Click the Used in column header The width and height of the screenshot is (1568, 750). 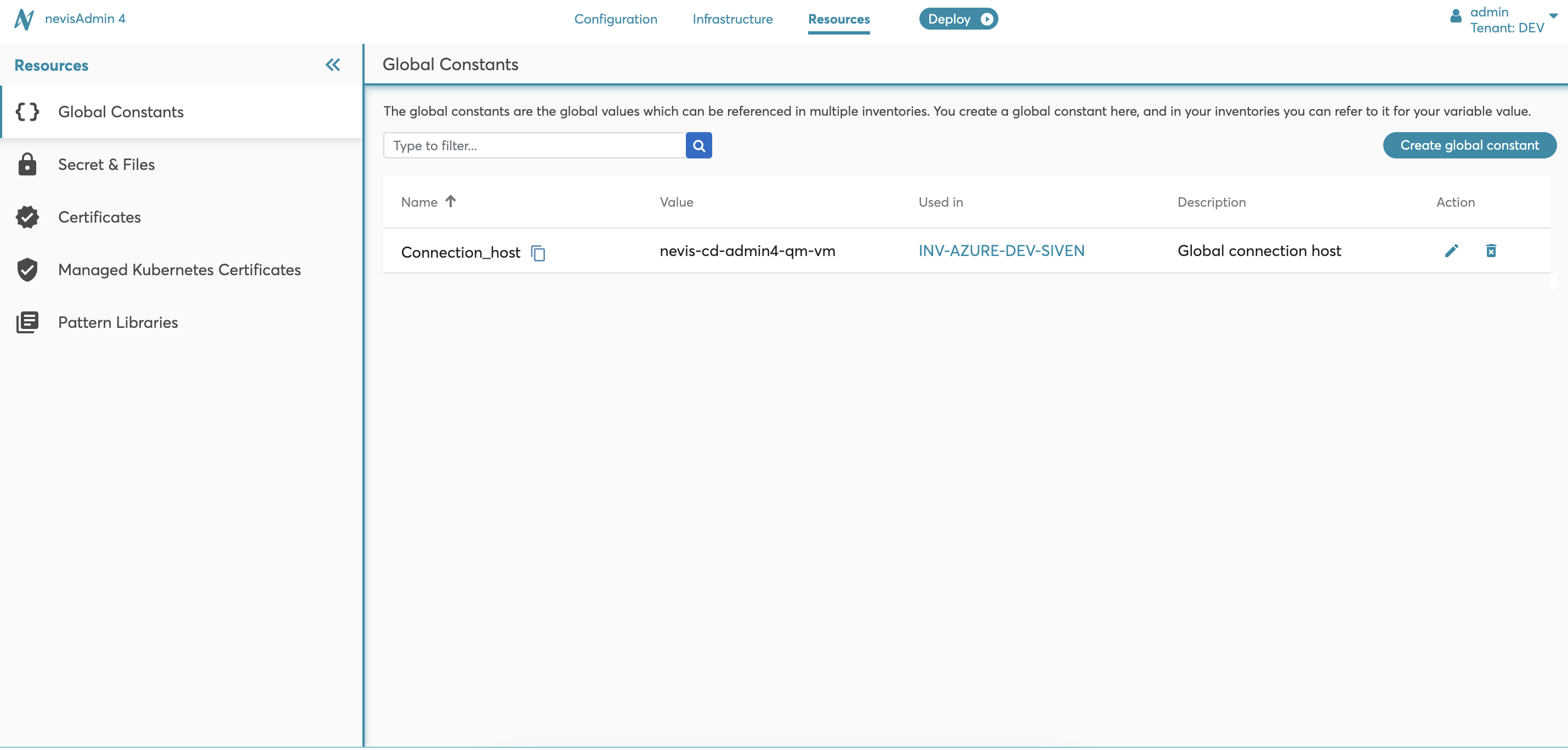click(940, 202)
